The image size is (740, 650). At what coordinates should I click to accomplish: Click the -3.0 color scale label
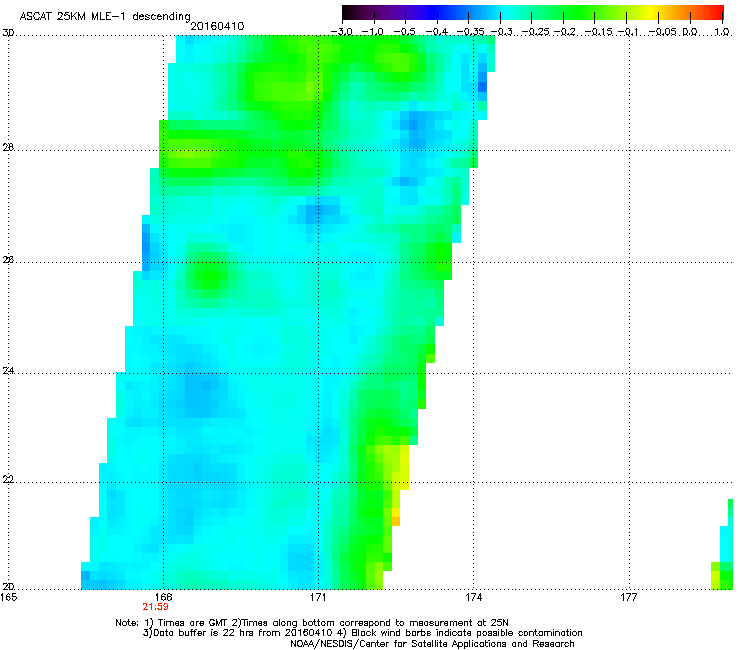click(341, 32)
